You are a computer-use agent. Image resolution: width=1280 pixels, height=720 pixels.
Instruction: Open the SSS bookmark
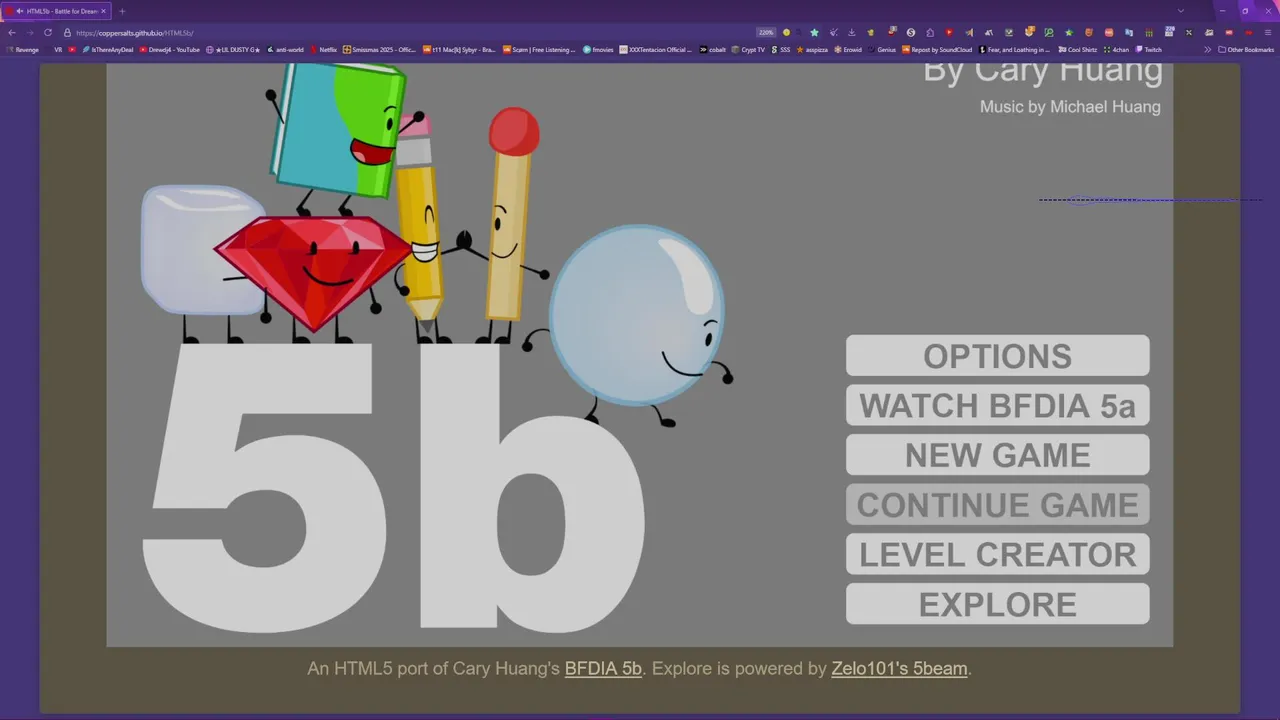[x=780, y=49]
